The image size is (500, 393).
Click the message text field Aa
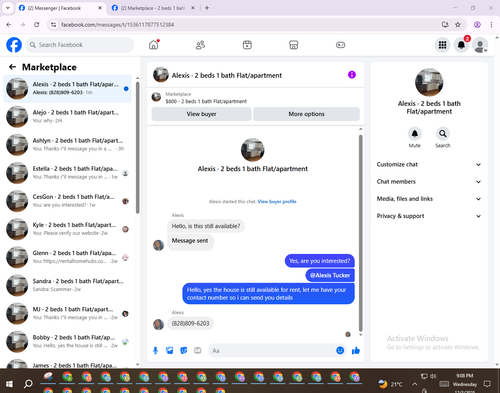tap(272, 351)
